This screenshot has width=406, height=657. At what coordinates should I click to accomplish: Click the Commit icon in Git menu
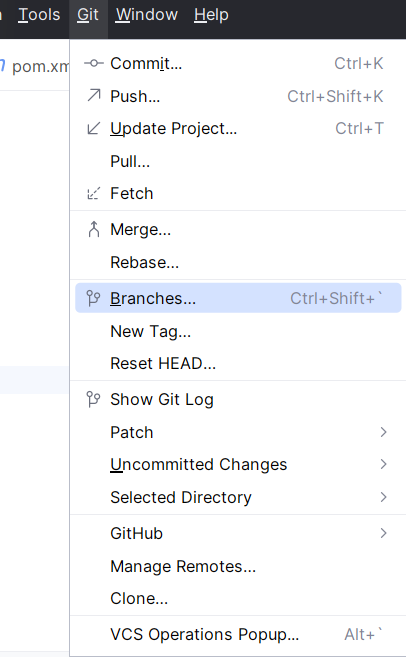pos(93,63)
